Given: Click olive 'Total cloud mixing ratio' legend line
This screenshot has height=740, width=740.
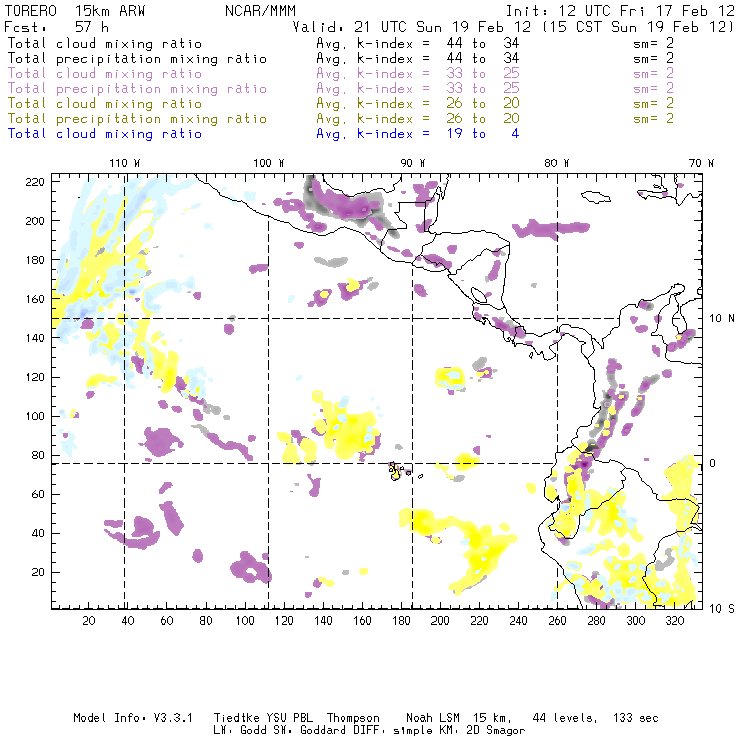Looking at the screenshot, I should (x=105, y=104).
